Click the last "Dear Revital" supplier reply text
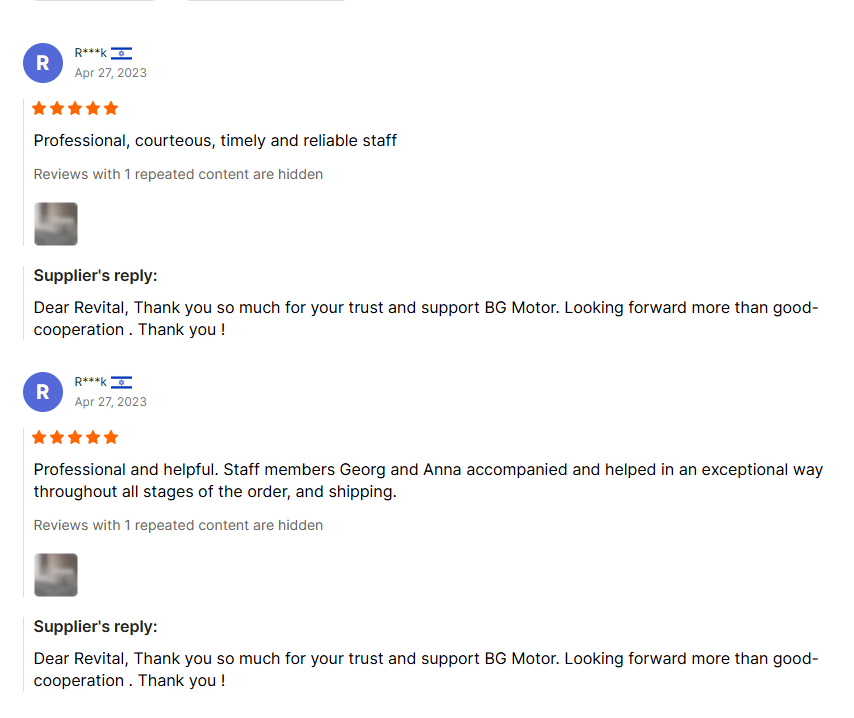 [425, 669]
